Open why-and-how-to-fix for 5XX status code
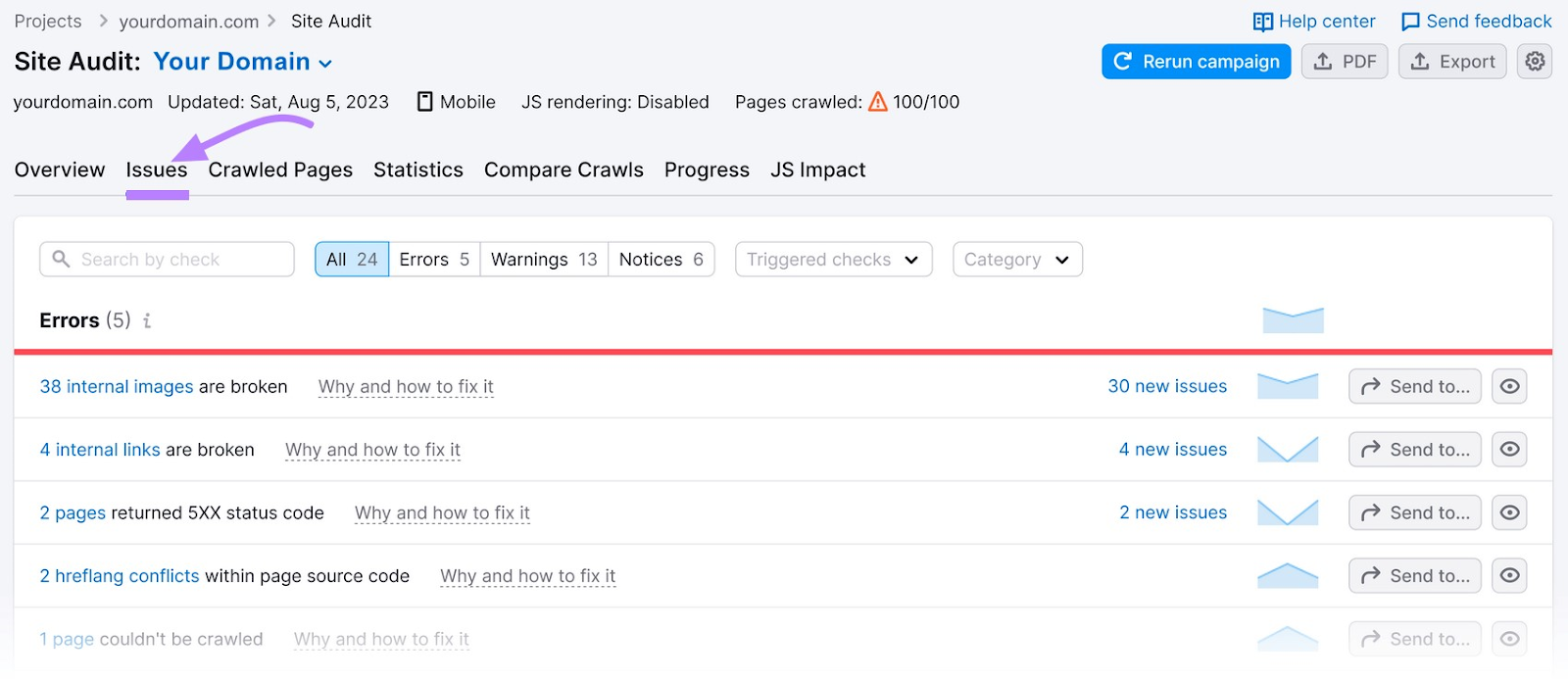This screenshot has width=1568, height=680. point(442,513)
